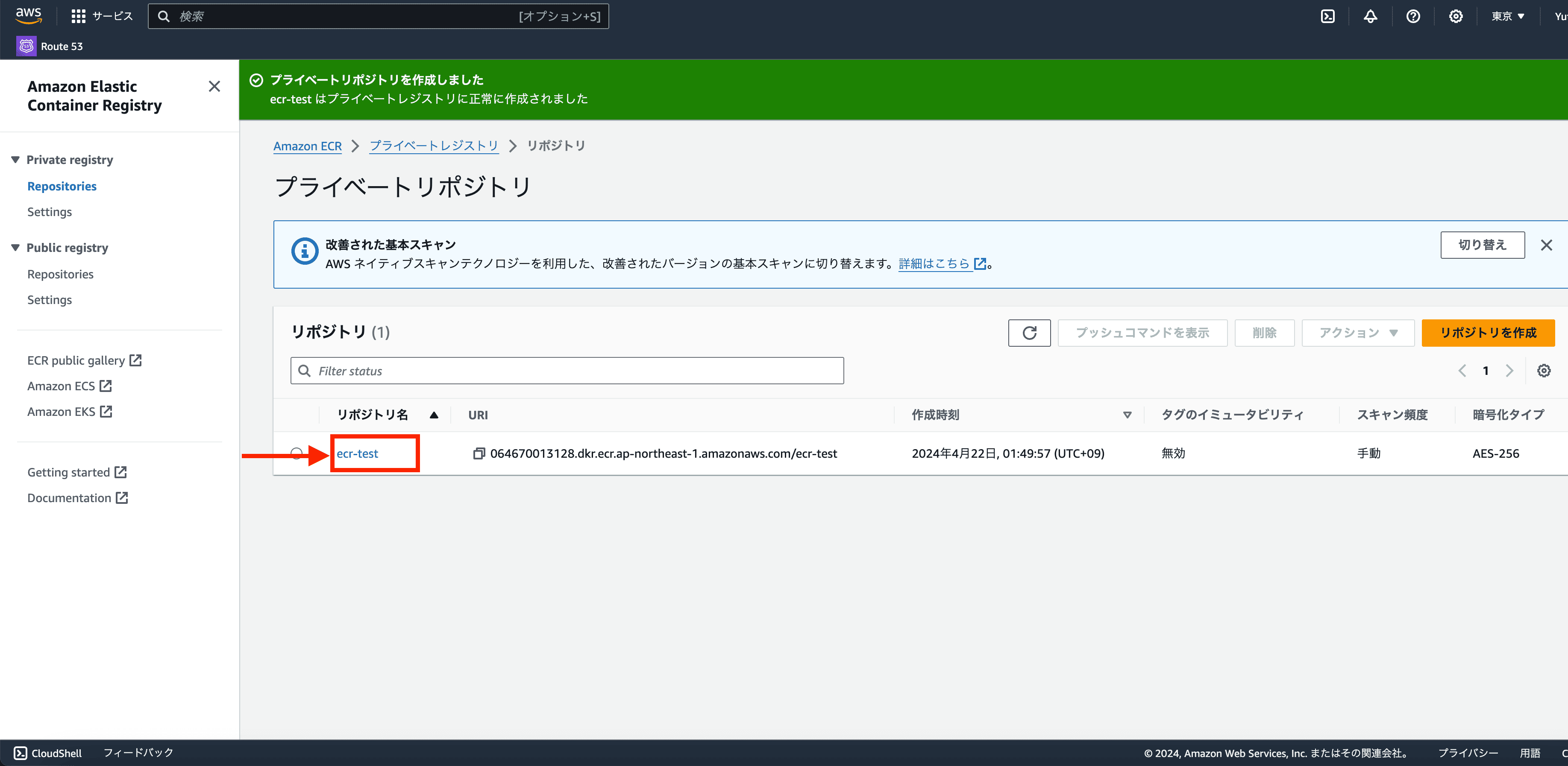Image resolution: width=1568 pixels, height=766 pixels.
Task: Open Amazon ECS external link
Action: coord(69,386)
